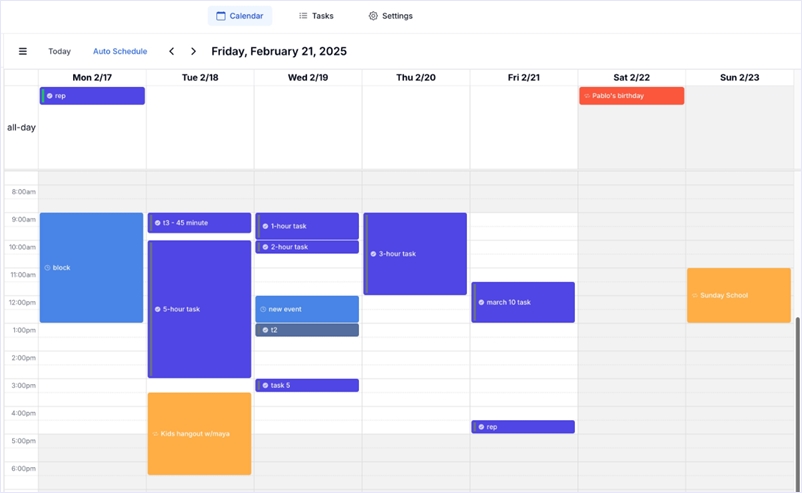
Task: Switch to the Tasks tab
Action: click(316, 16)
